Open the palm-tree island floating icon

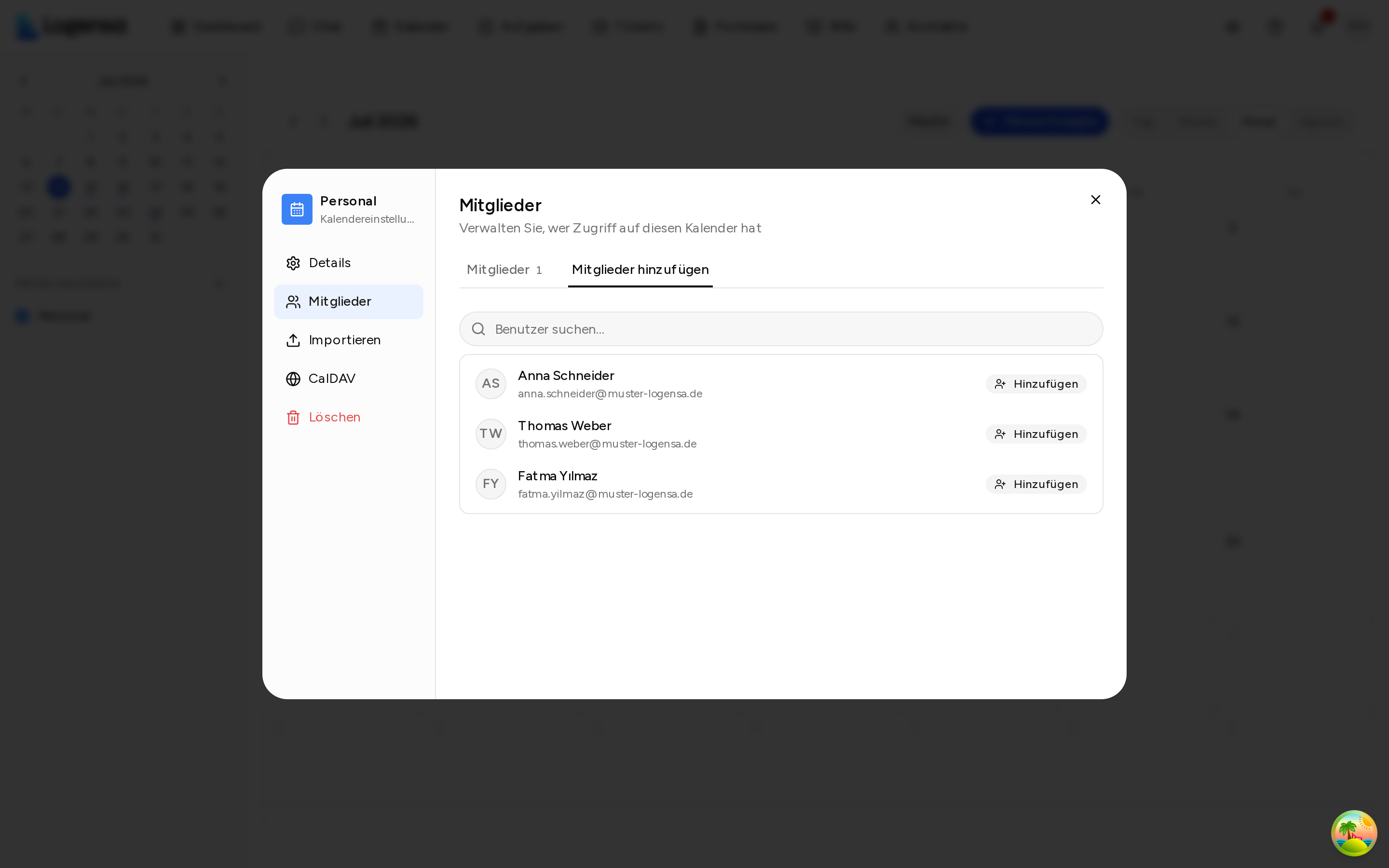pos(1353,832)
